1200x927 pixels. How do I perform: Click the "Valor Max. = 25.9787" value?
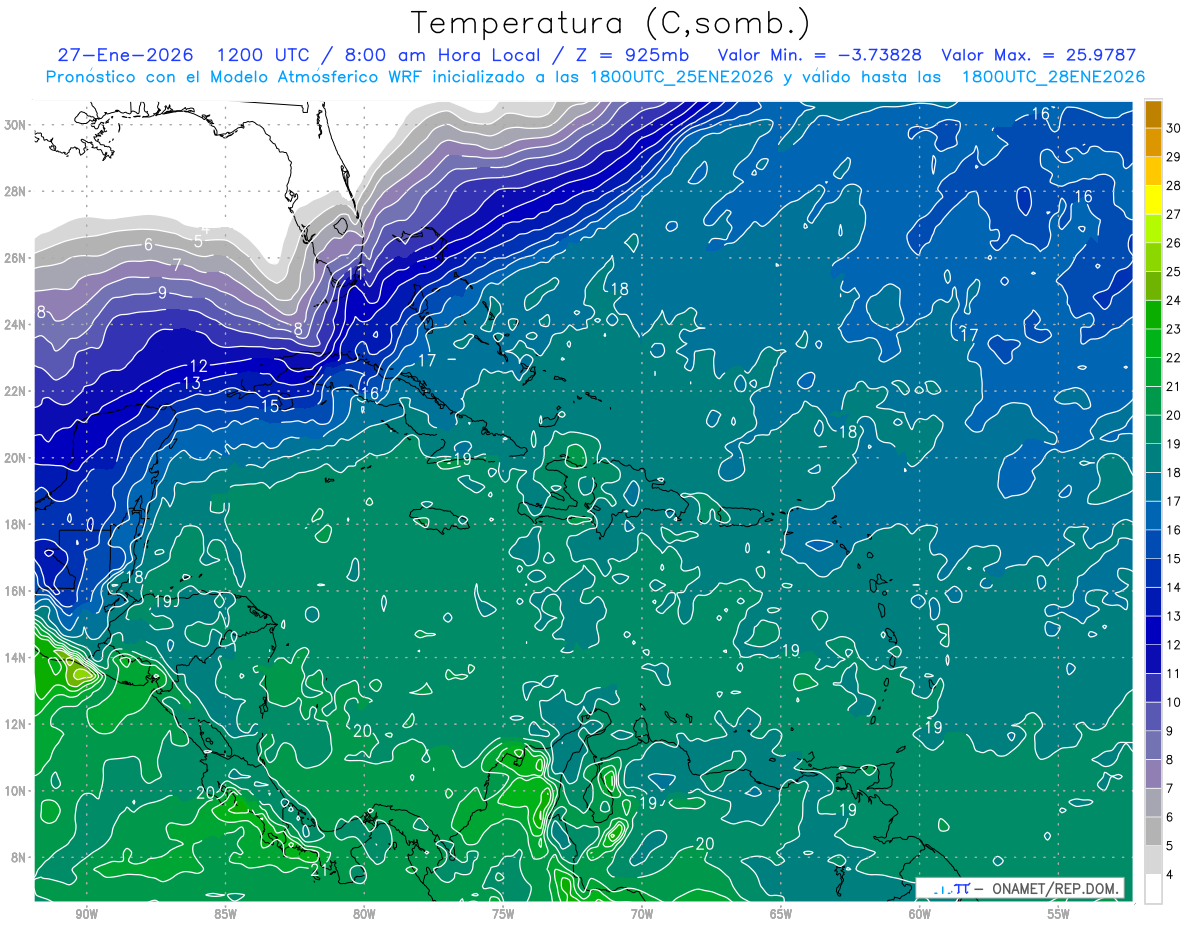point(1039,55)
